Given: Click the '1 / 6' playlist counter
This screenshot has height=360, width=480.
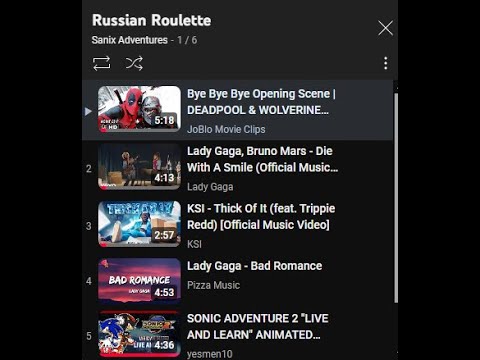Looking at the screenshot, I should pos(187,40).
